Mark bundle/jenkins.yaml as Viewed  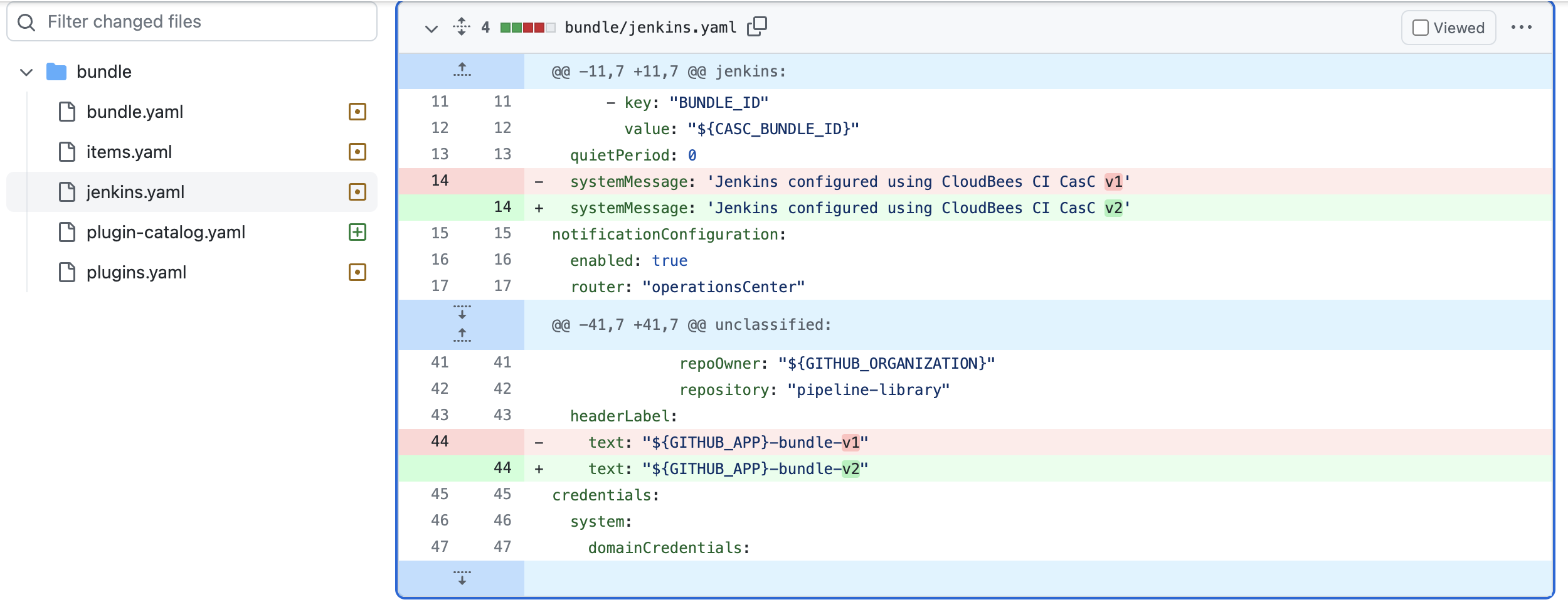point(1420,27)
